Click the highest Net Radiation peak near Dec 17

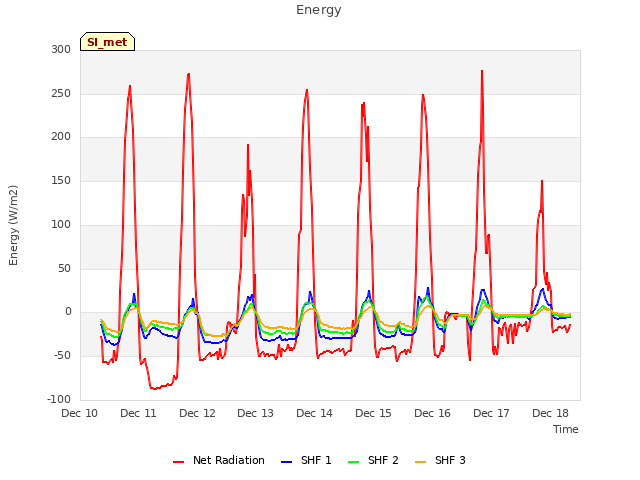tap(482, 71)
